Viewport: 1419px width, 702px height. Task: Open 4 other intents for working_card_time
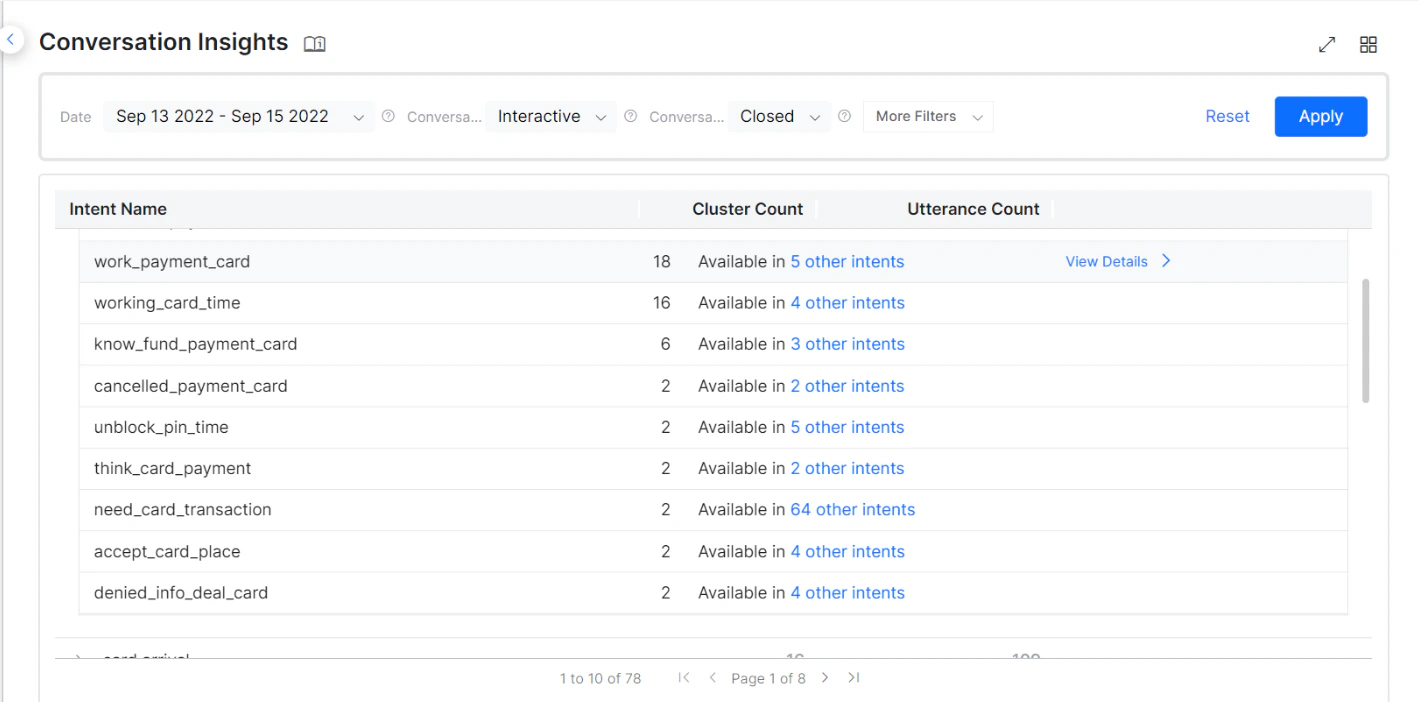(847, 303)
